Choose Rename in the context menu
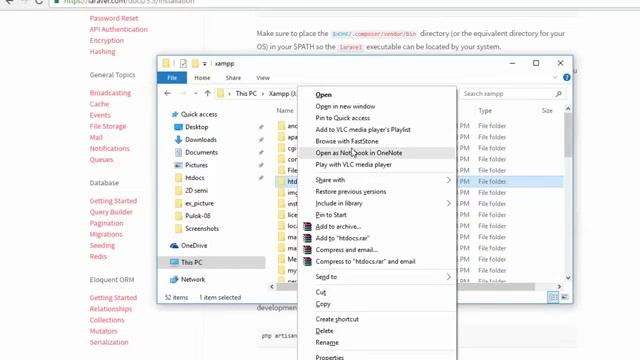The width and height of the screenshot is (640, 360). point(327,342)
